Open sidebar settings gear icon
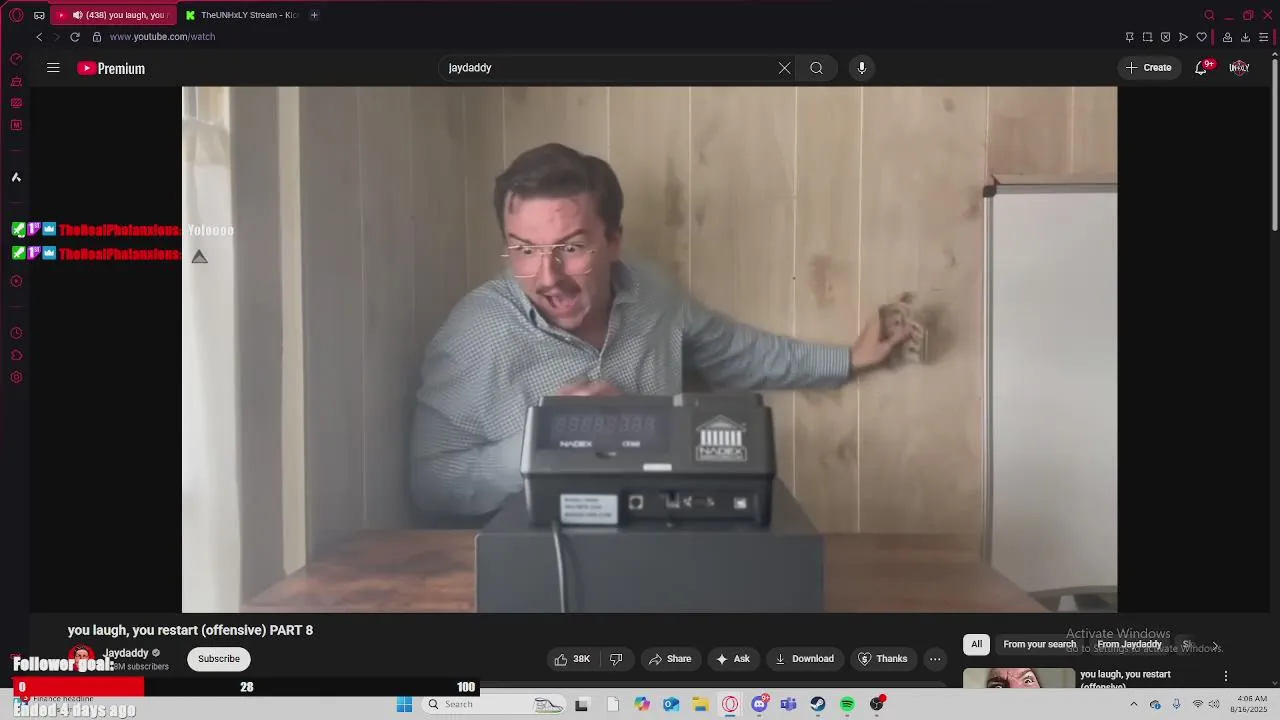The height and width of the screenshot is (720, 1280). click(x=16, y=377)
